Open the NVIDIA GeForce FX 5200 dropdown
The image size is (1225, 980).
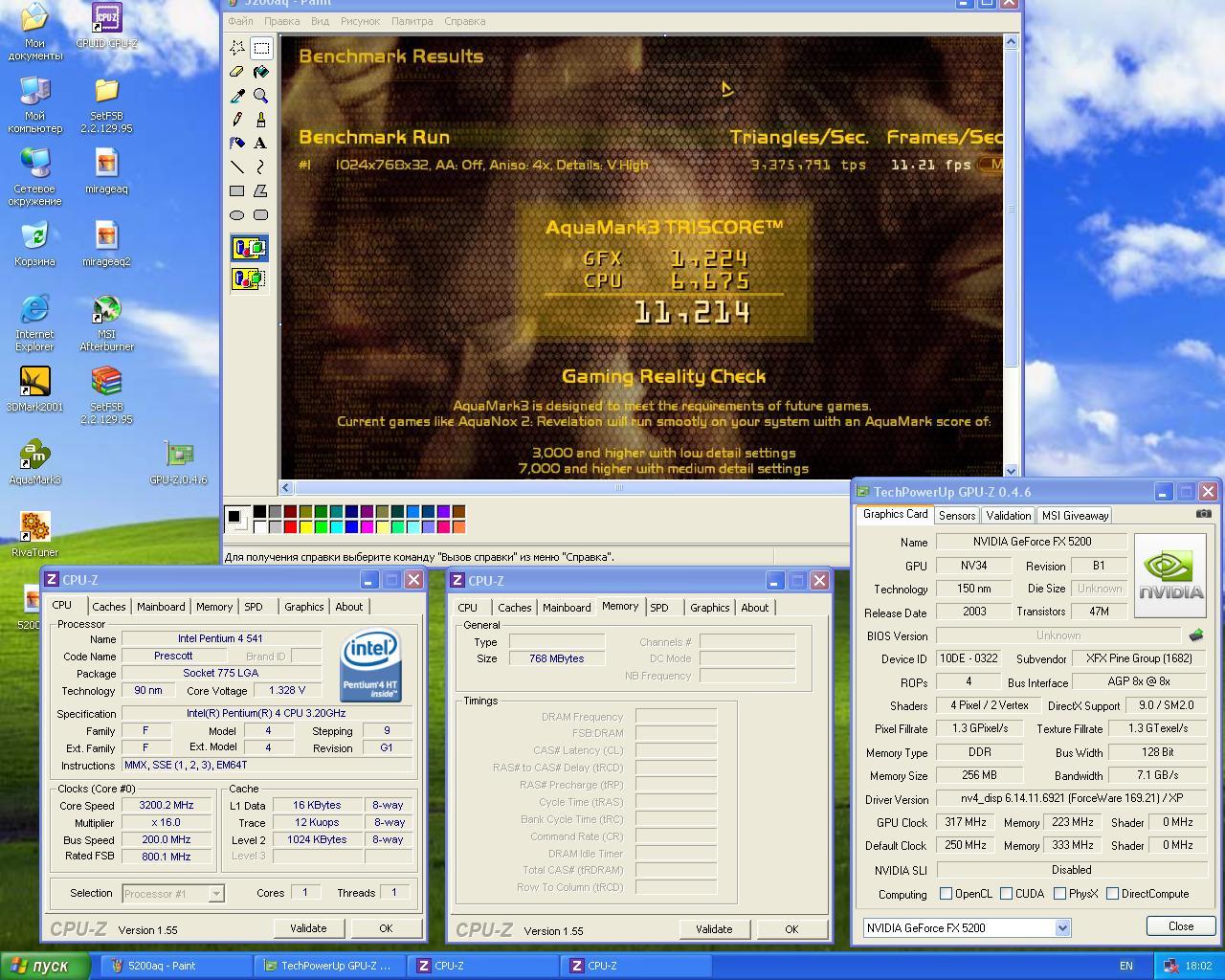(x=1061, y=927)
